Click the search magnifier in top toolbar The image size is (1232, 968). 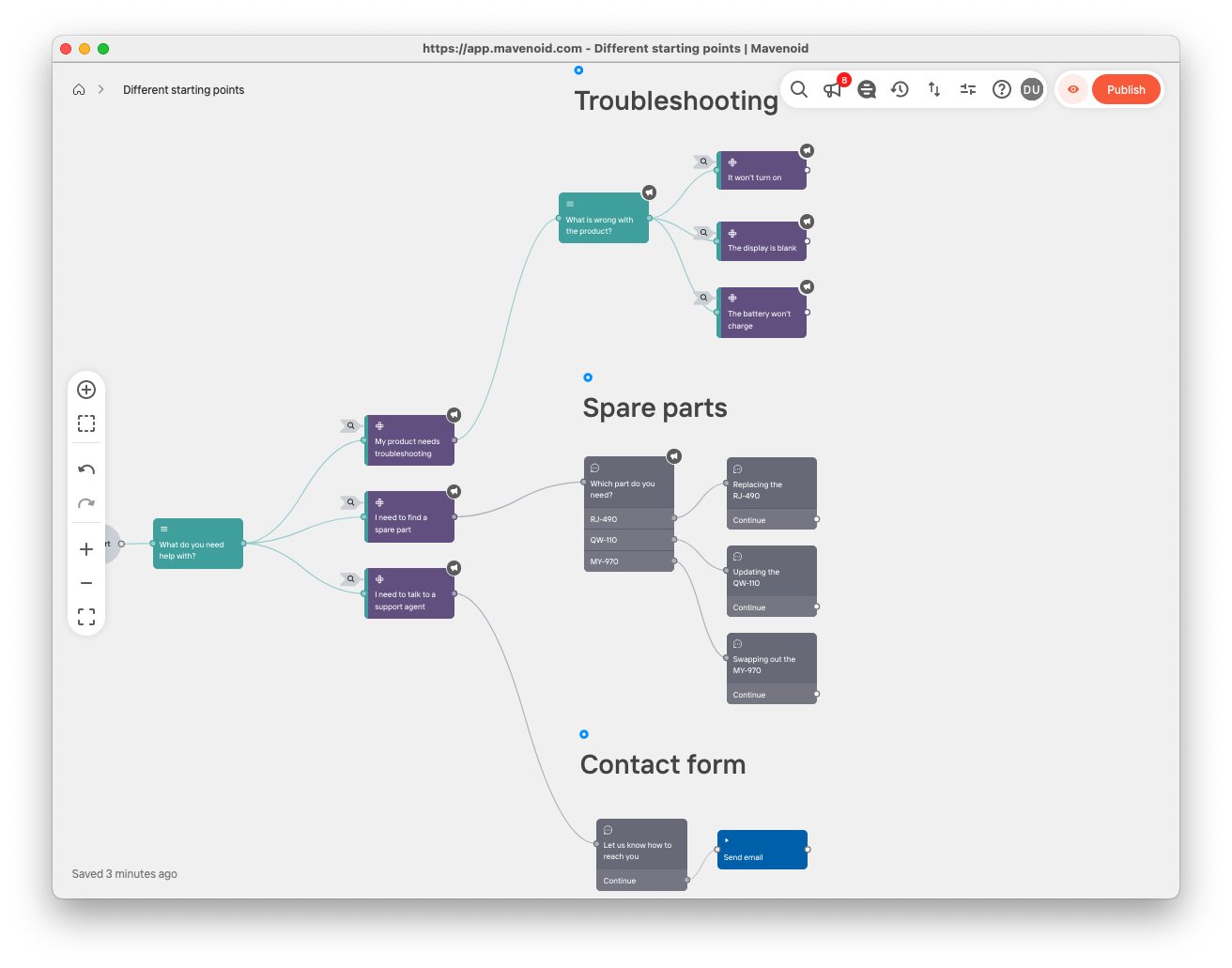[799, 89]
